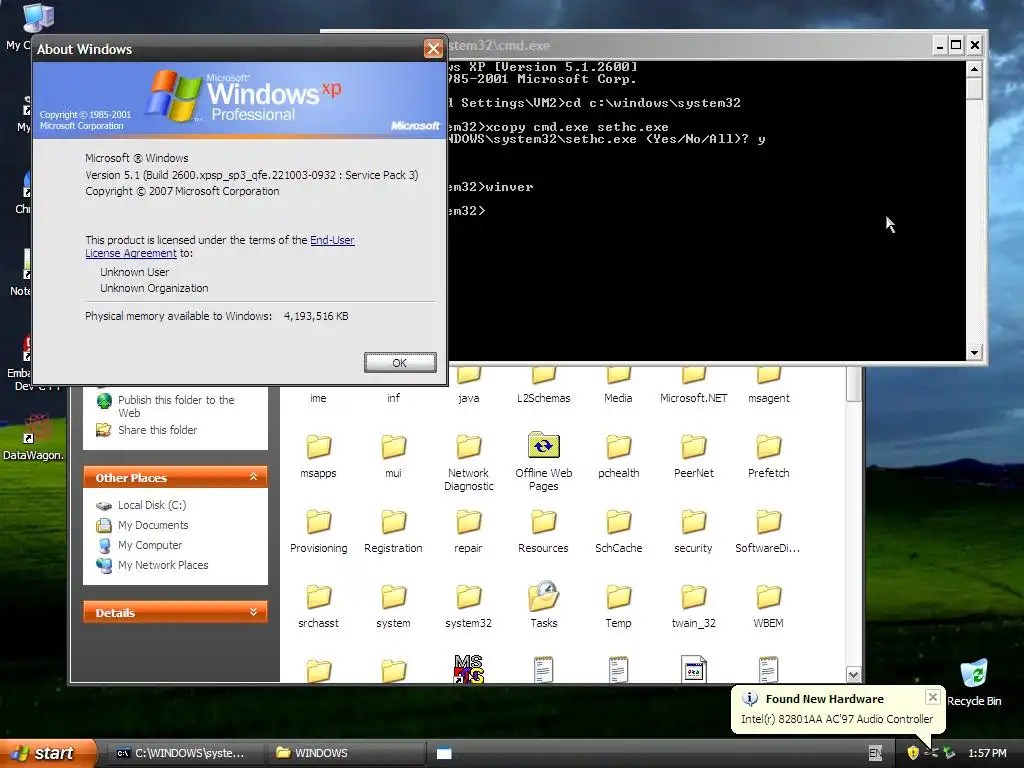Select the Provisioning folder
The height and width of the screenshot is (768, 1024).
tap(319, 532)
